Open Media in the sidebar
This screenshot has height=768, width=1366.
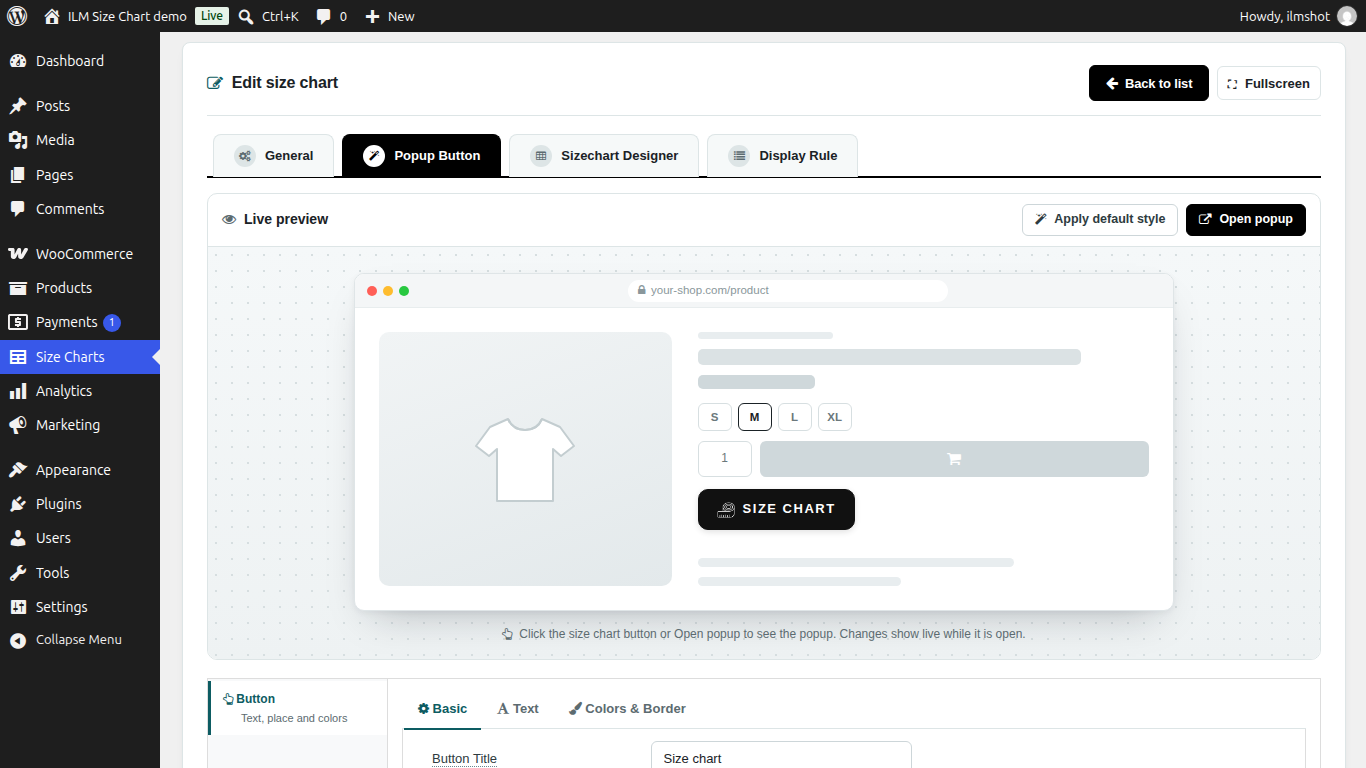[x=80, y=140]
